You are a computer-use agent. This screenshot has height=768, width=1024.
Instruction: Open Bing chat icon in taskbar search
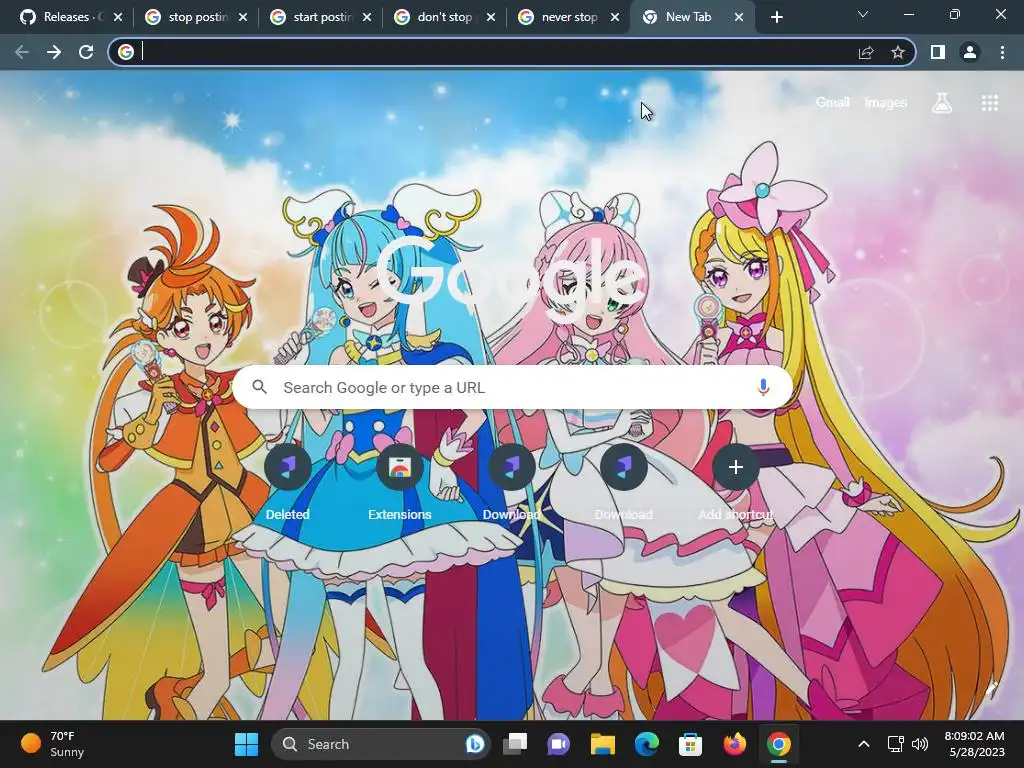click(x=475, y=744)
